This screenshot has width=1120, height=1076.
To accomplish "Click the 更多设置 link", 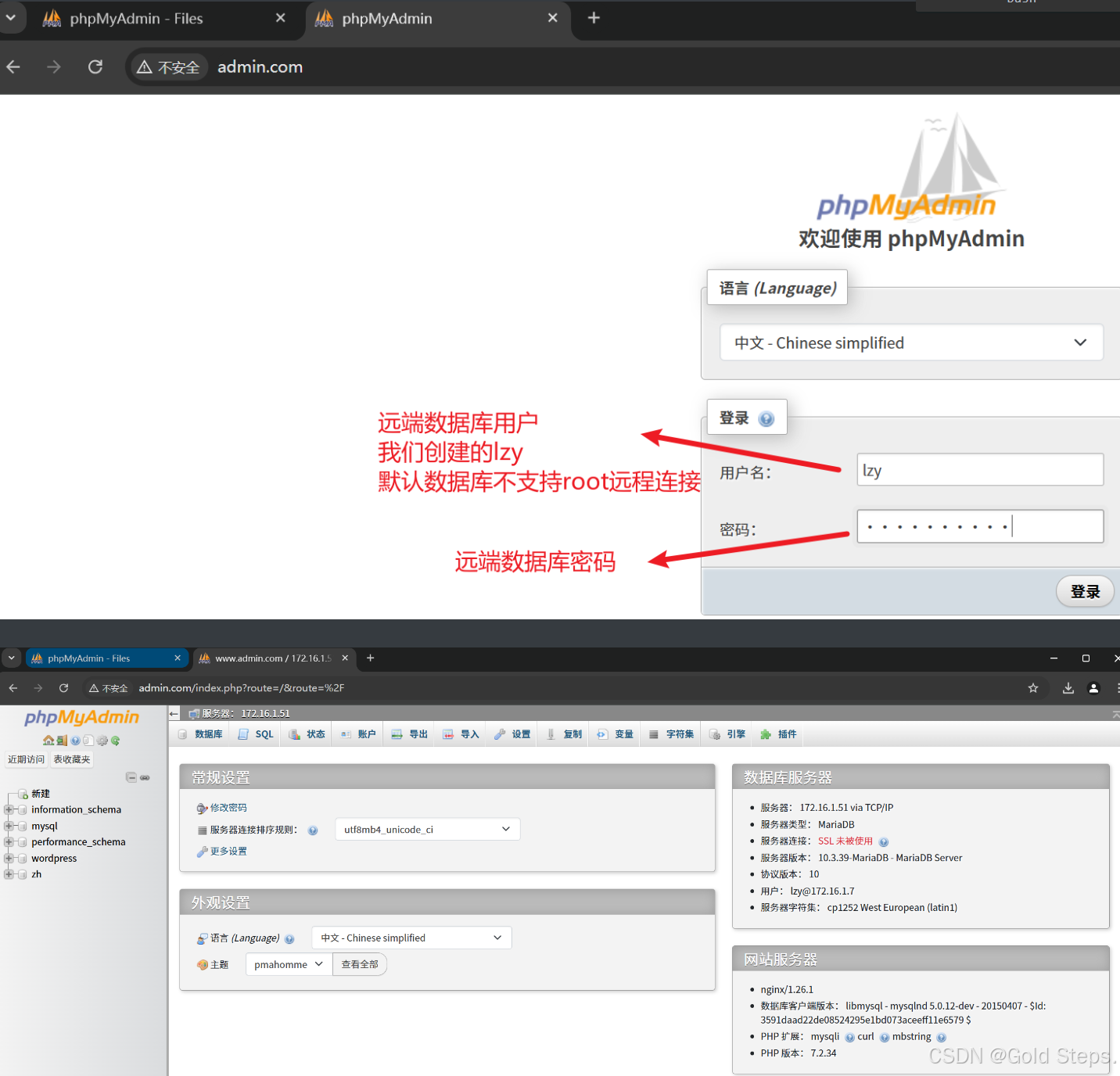I will 228,852.
